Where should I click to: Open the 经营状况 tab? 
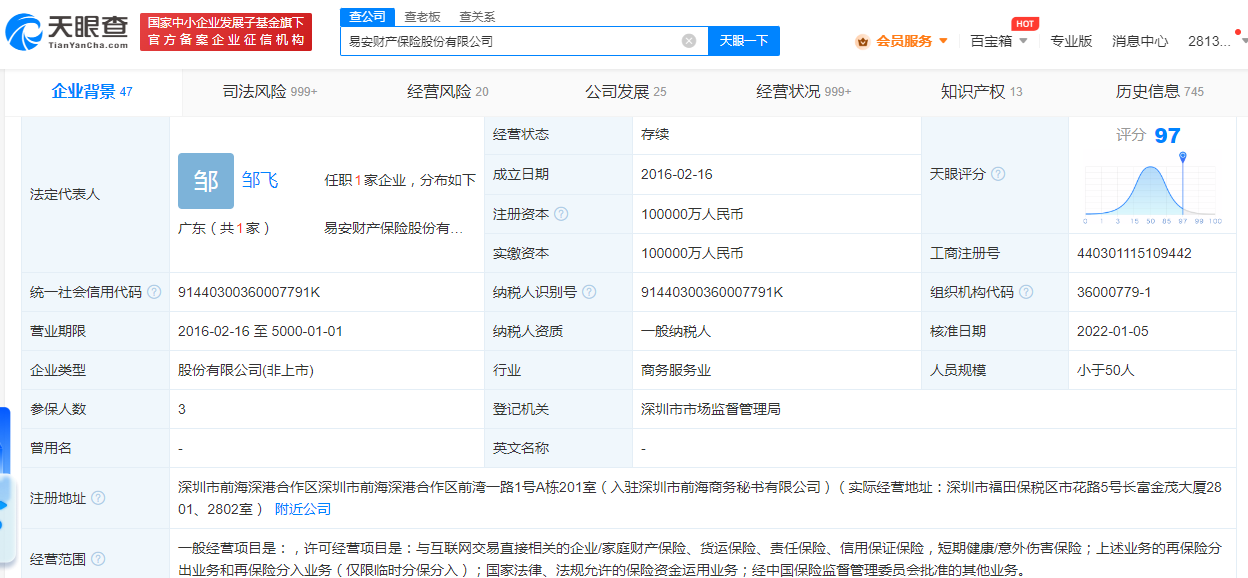[804, 92]
